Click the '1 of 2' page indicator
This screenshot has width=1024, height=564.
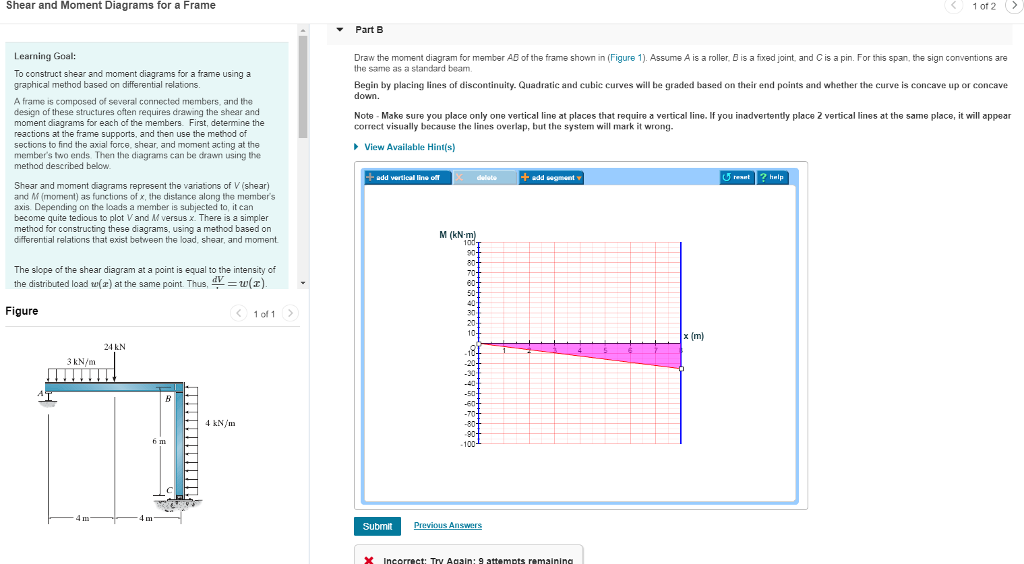coord(984,6)
